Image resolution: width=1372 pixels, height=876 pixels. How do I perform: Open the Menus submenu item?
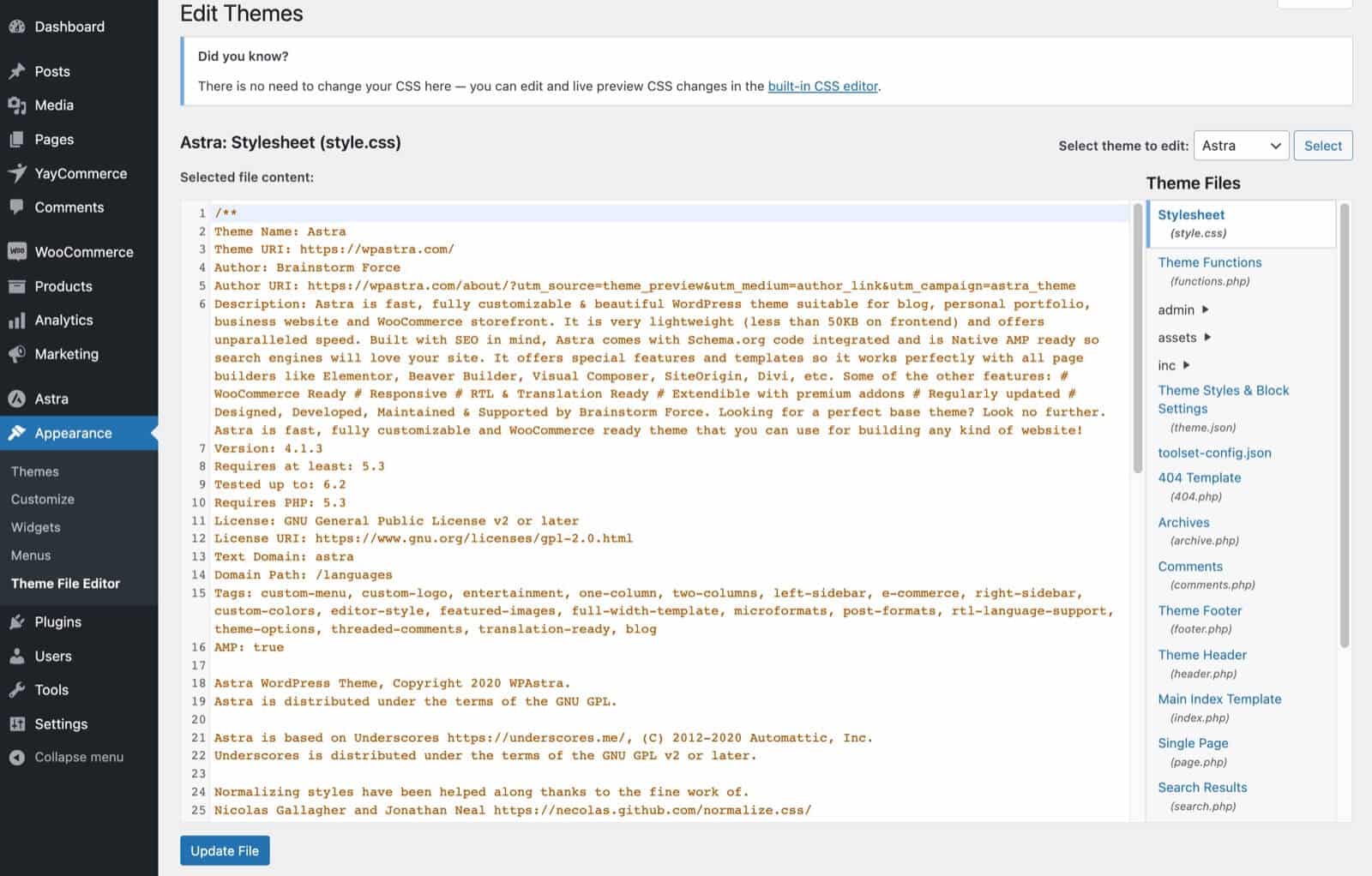[x=31, y=555]
